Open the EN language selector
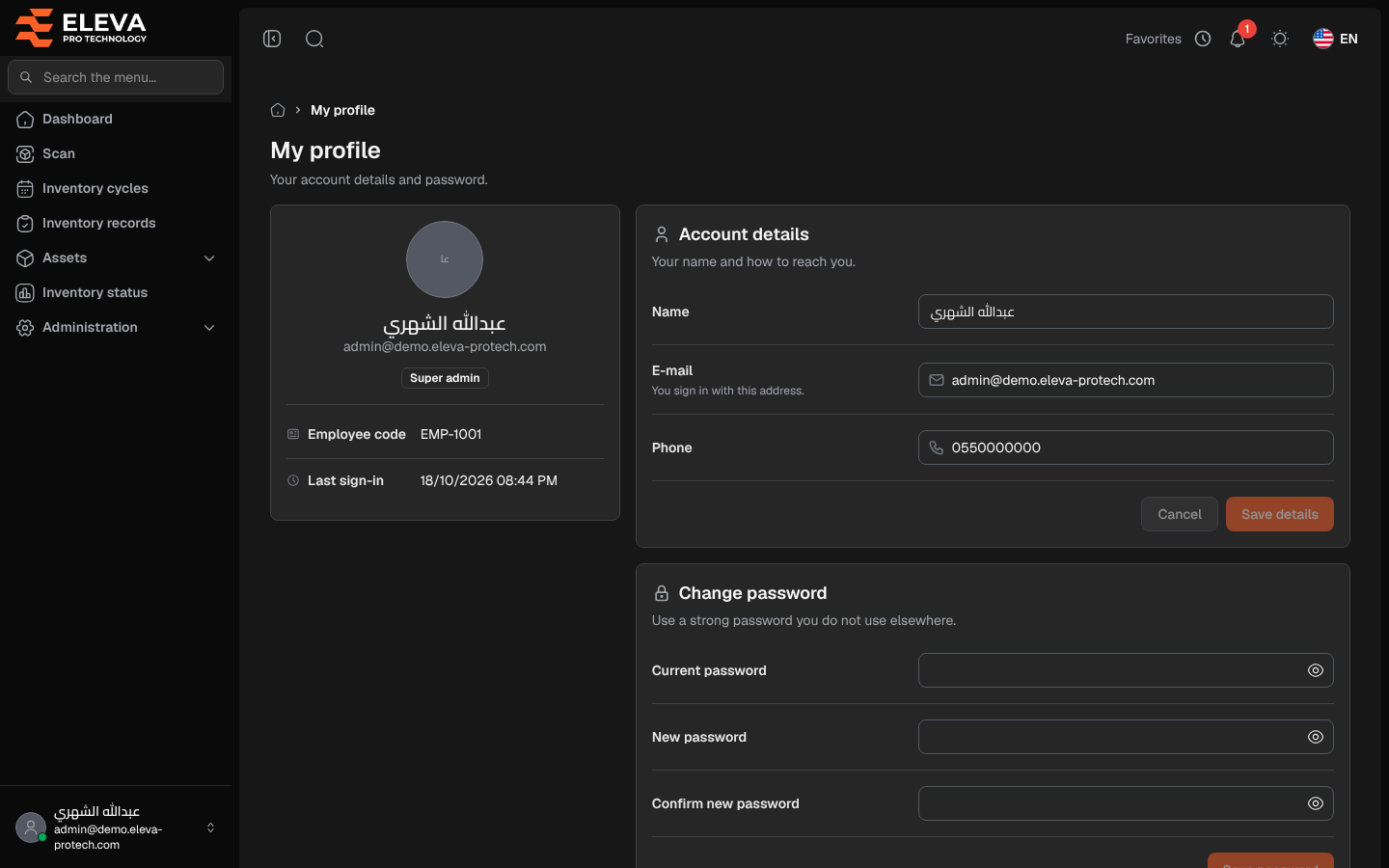The width and height of the screenshot is (1389, 868). [x=1336, y=39]
